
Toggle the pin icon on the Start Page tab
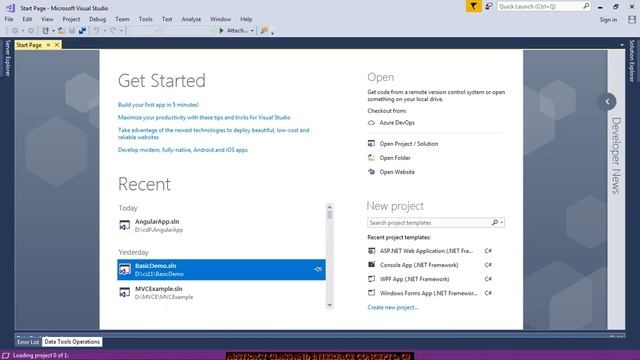48,45
